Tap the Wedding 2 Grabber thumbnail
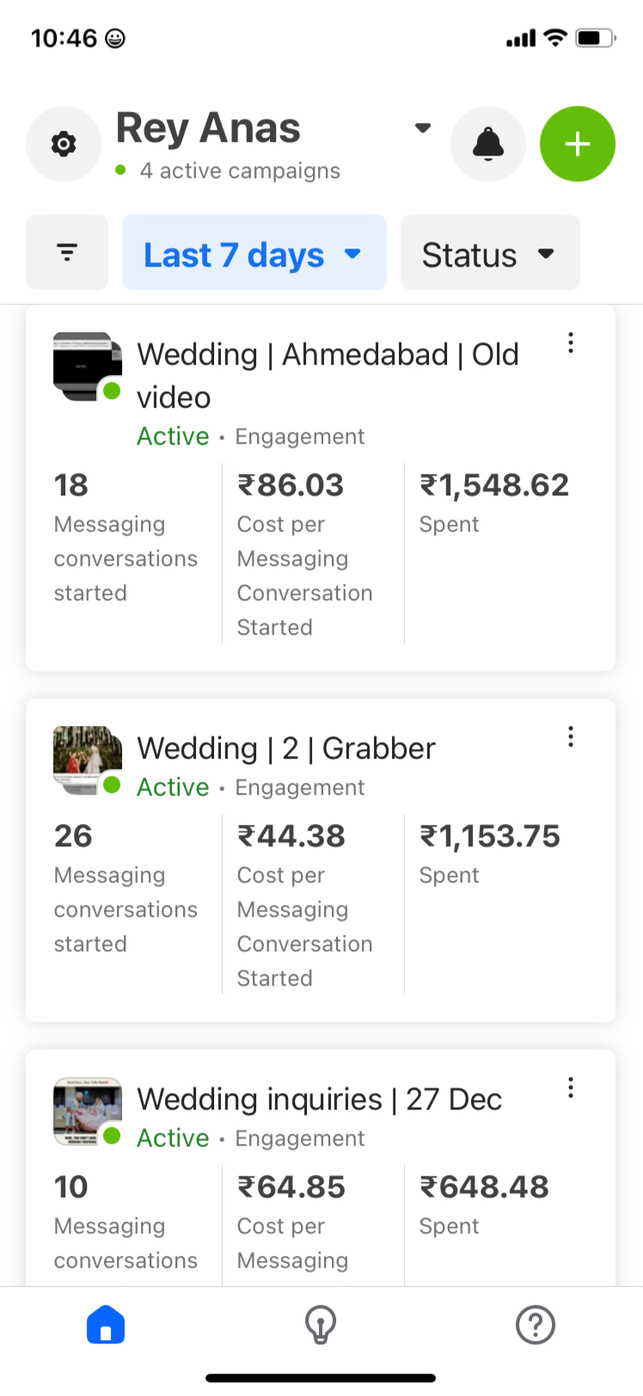 87,760
